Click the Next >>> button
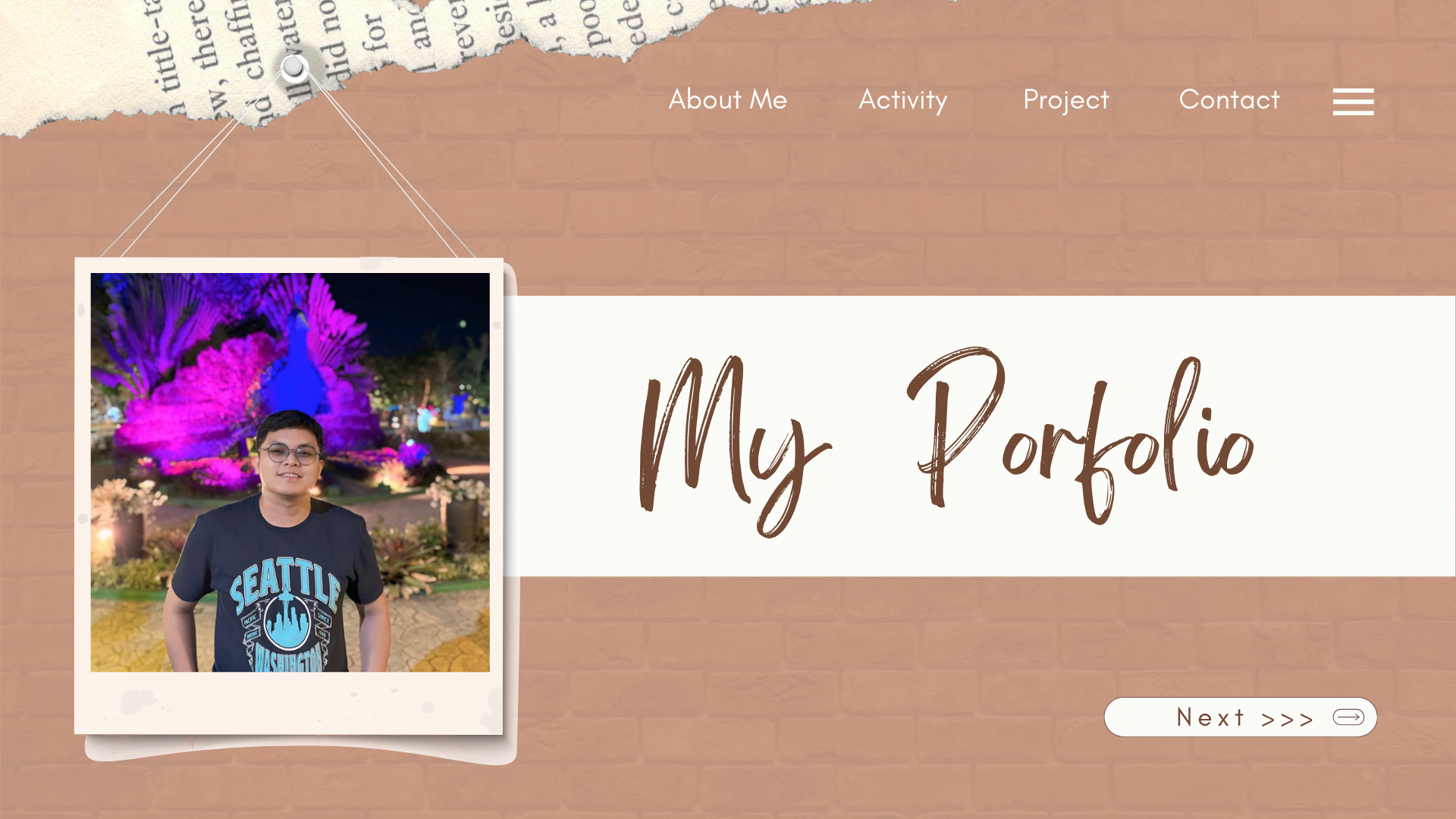This screenshot has height=819, width=1456. click(x=1240, y=717)
